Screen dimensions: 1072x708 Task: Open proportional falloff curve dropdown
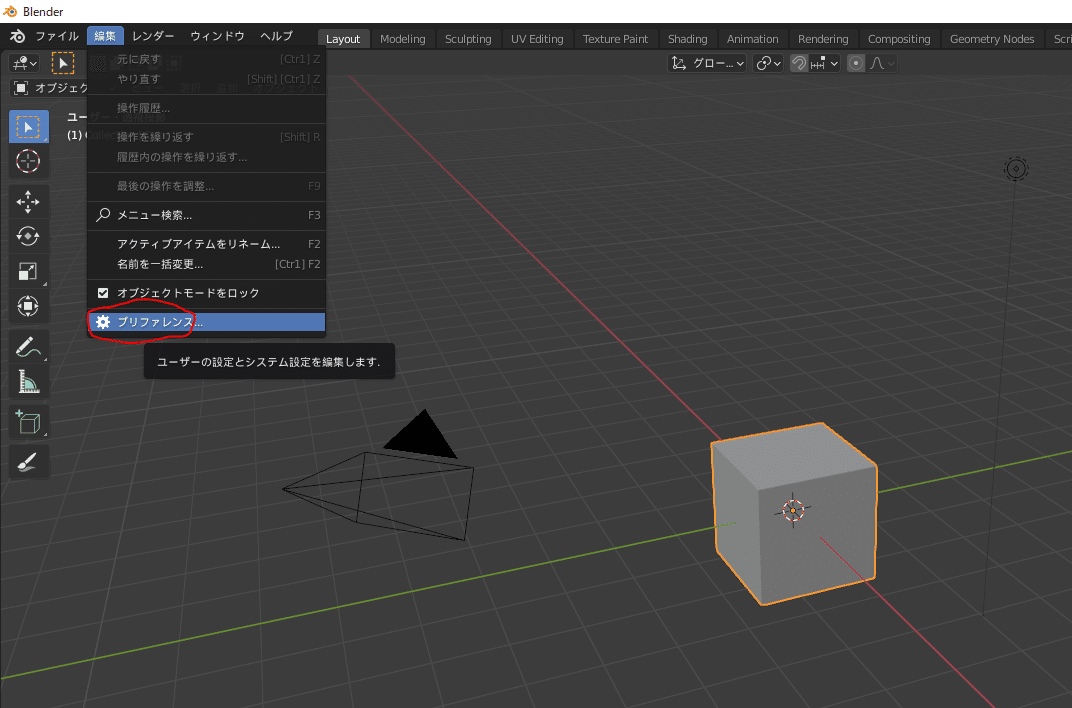(881, 64)
